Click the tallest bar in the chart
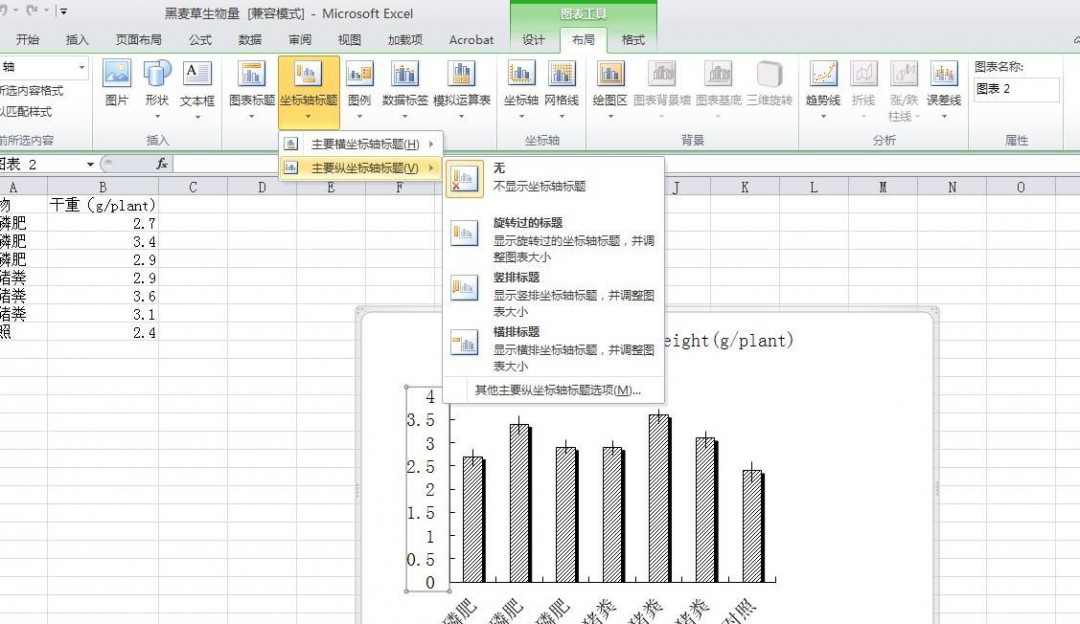This screenshot has height=624, width=1080. pyautogui.click(x=658, y=498)
